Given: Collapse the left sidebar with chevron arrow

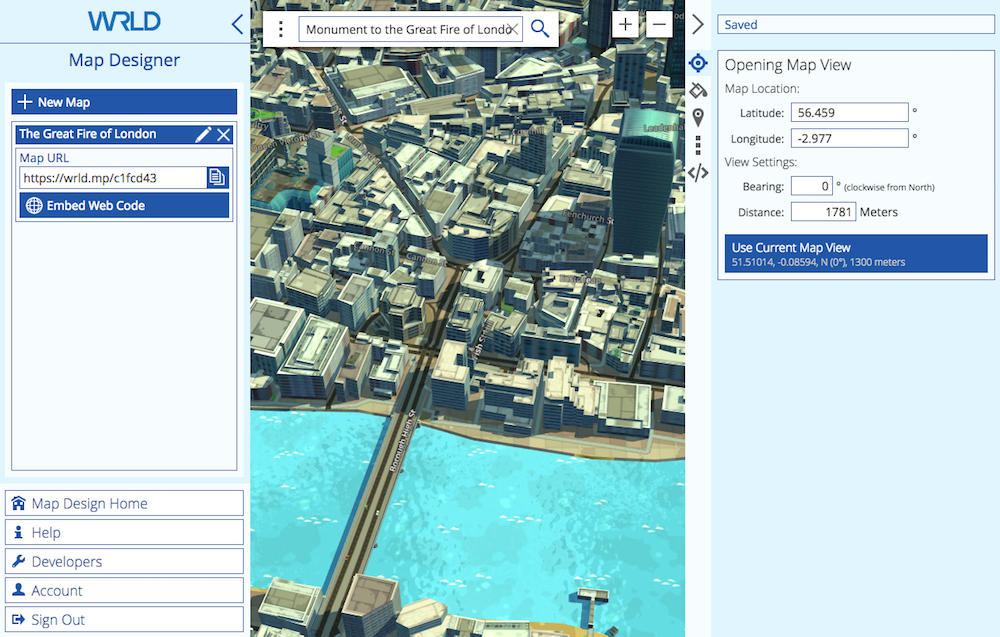Looking at the screenshot, I should click(x=236, y=24).
